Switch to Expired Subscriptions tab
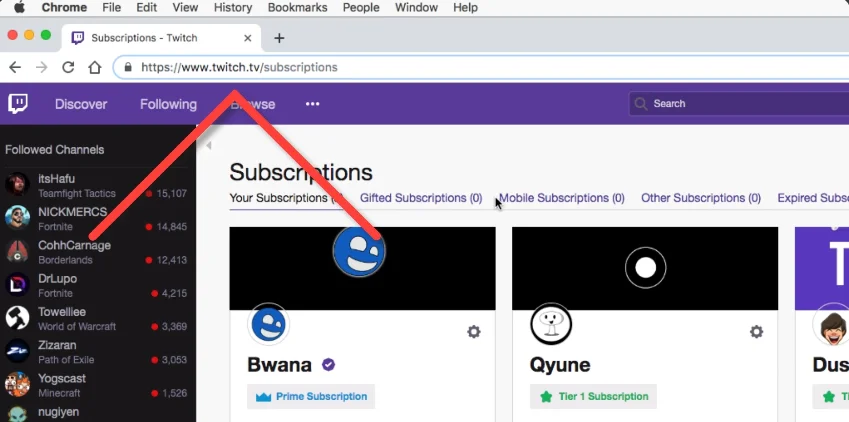Image resolution: width=849 pixels, height=422 pixels. pos(813,198)
